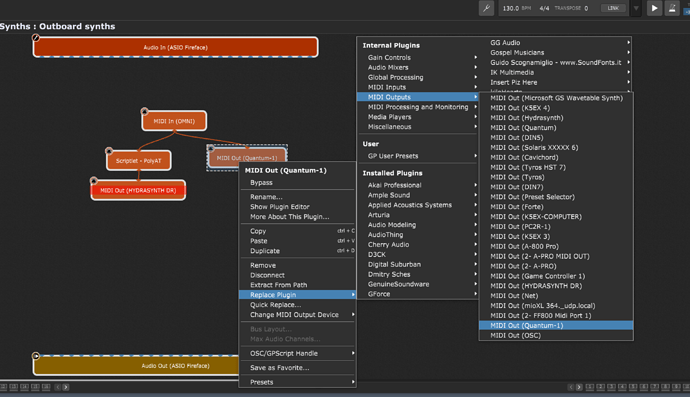Expand the Presets submenu

297,382
